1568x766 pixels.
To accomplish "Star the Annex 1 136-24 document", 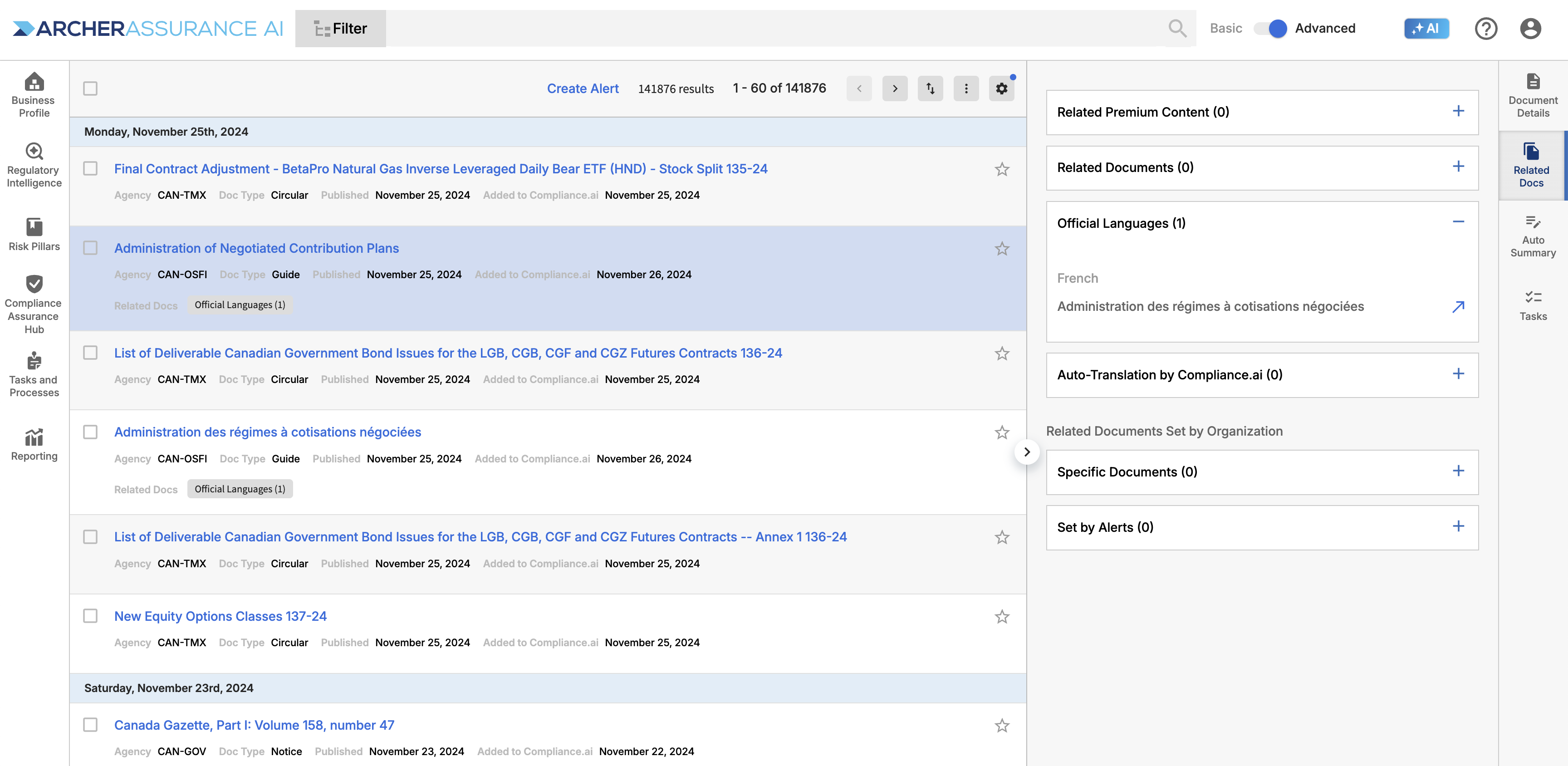I will (1002, 537).
